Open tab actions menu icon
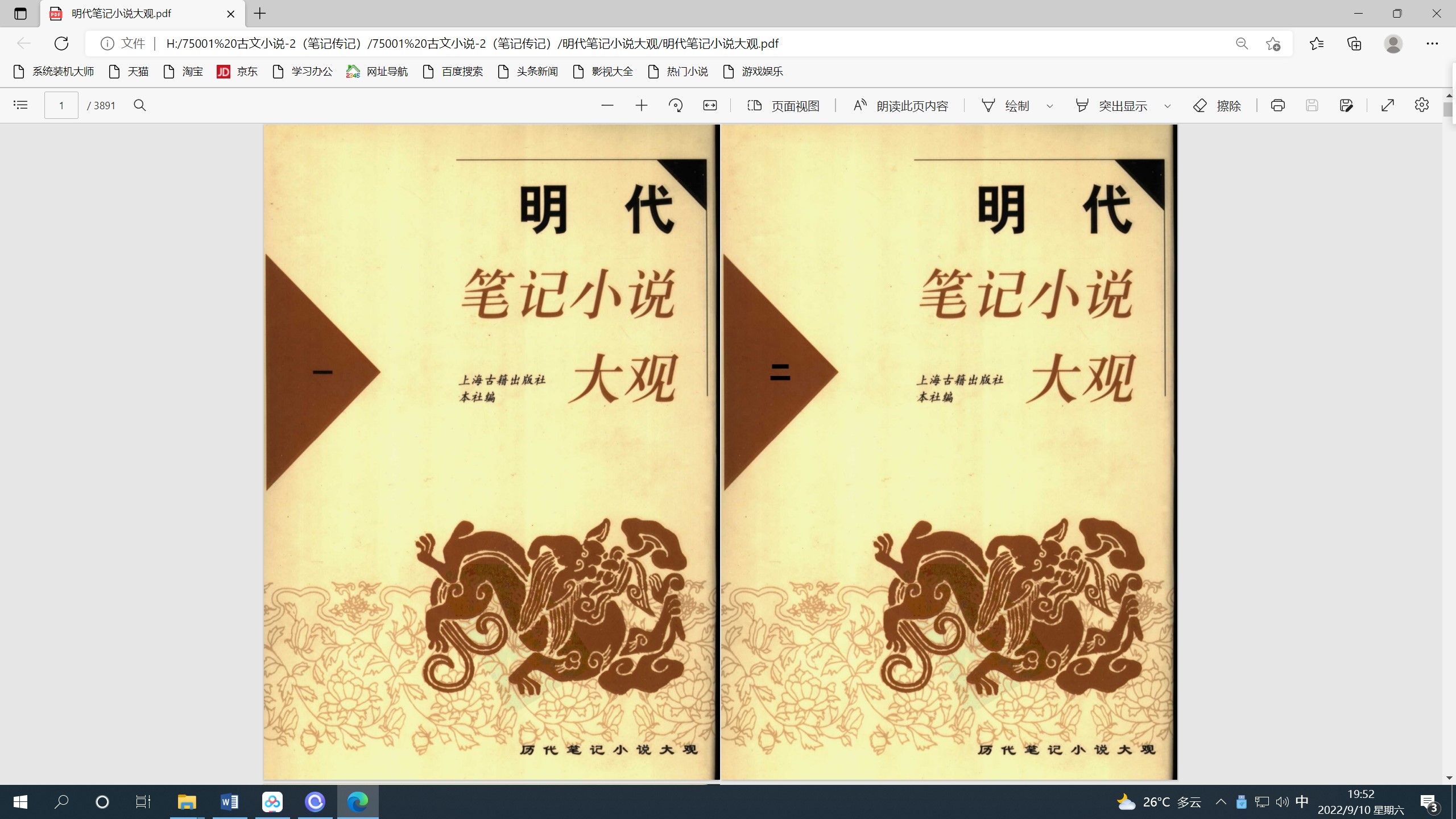The image size is (1456, 819). (20, 14)
